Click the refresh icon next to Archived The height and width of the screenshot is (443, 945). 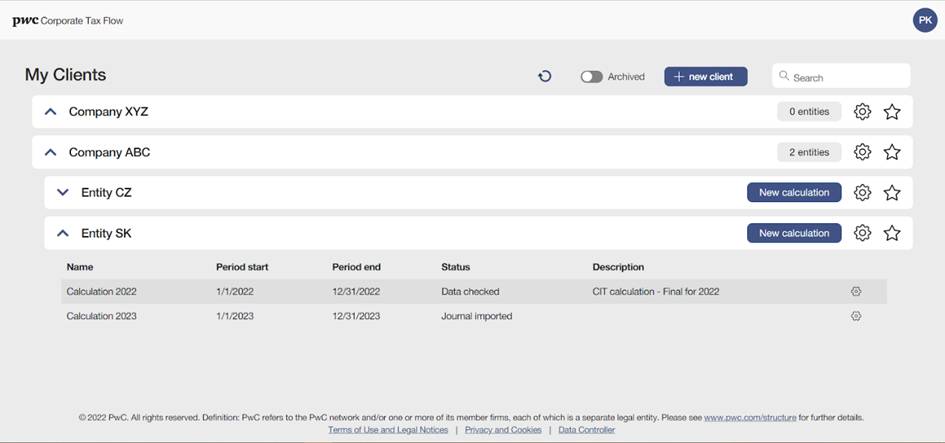(x=545, y=76)
